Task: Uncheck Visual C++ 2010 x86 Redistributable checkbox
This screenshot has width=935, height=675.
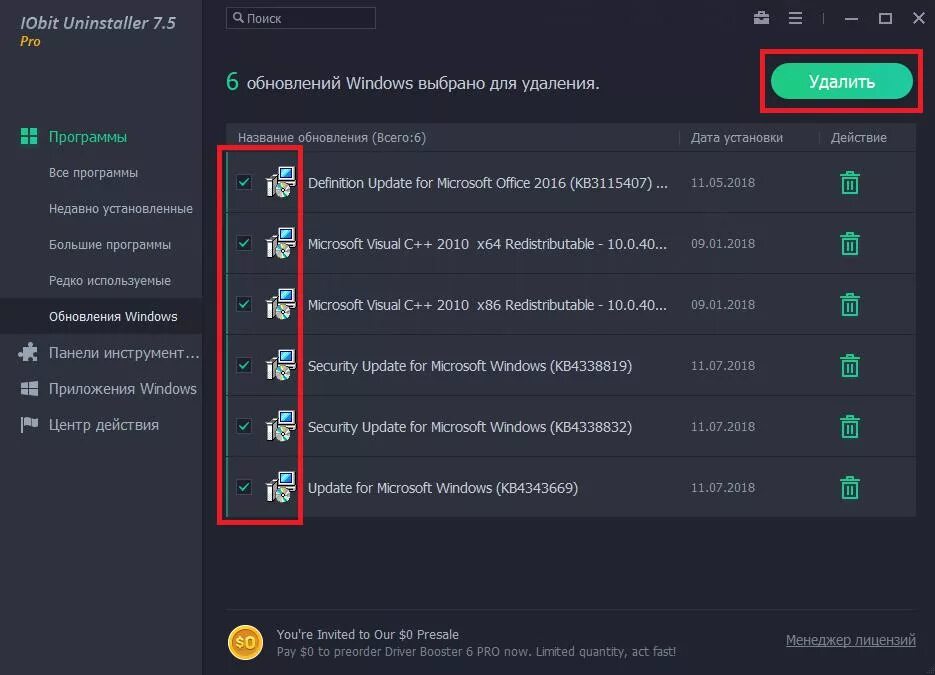Action: (x=244, y=304)
